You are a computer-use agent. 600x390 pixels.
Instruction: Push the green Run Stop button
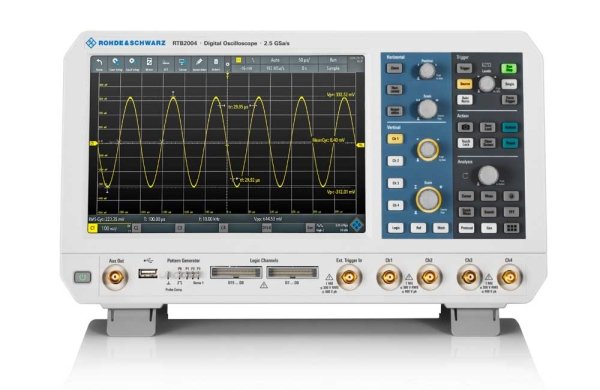click(509, 69)
